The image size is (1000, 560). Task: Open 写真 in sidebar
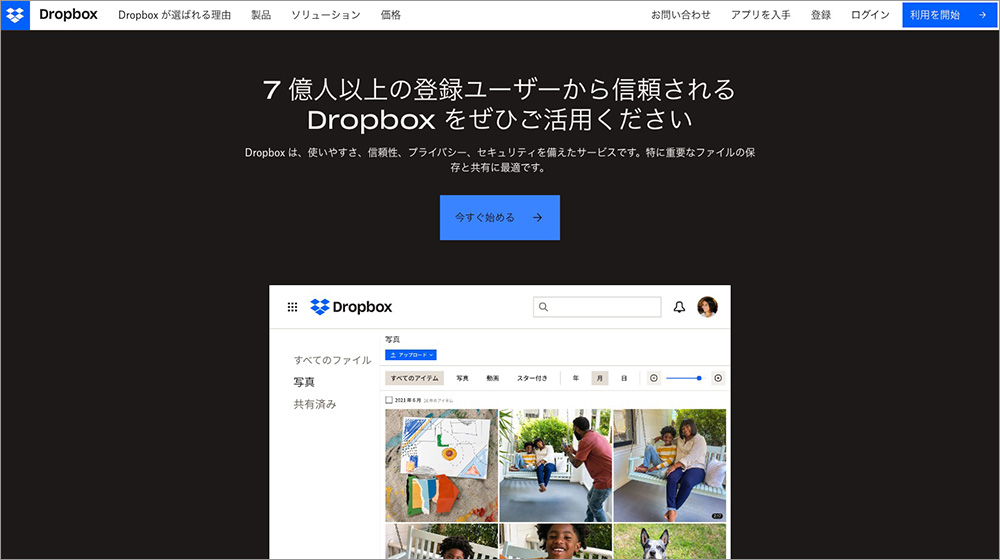pyautogui.click(x=304, y=382)
